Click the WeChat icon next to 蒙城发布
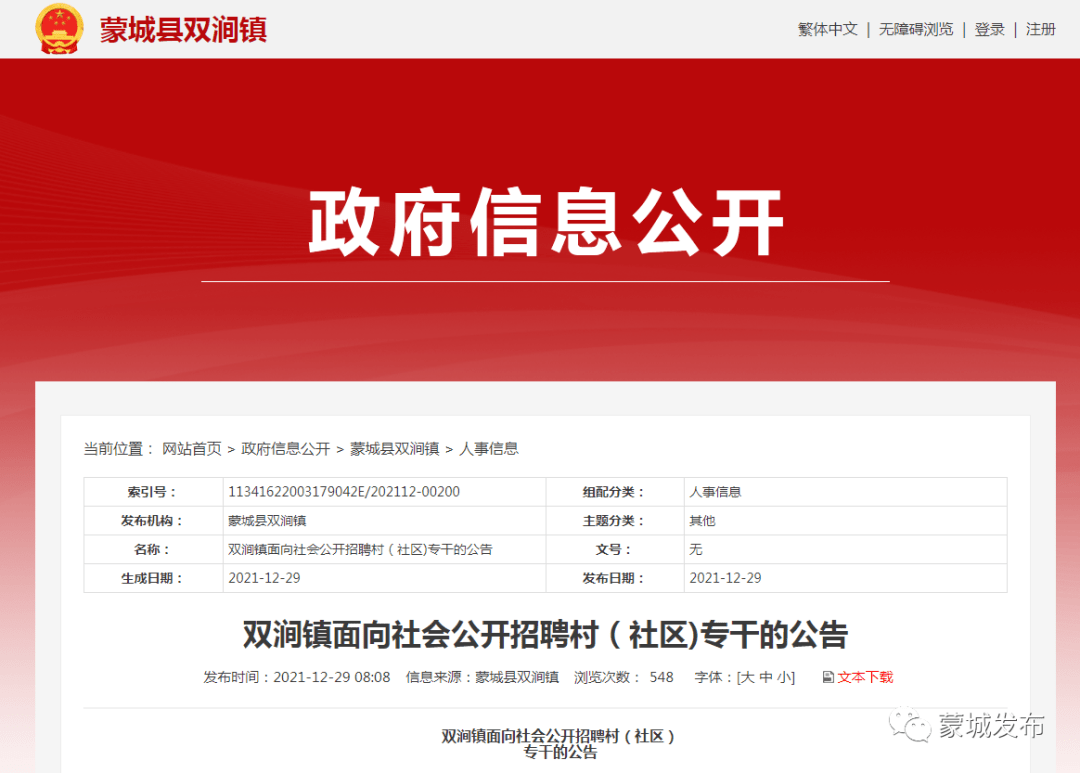 point(910,726)
